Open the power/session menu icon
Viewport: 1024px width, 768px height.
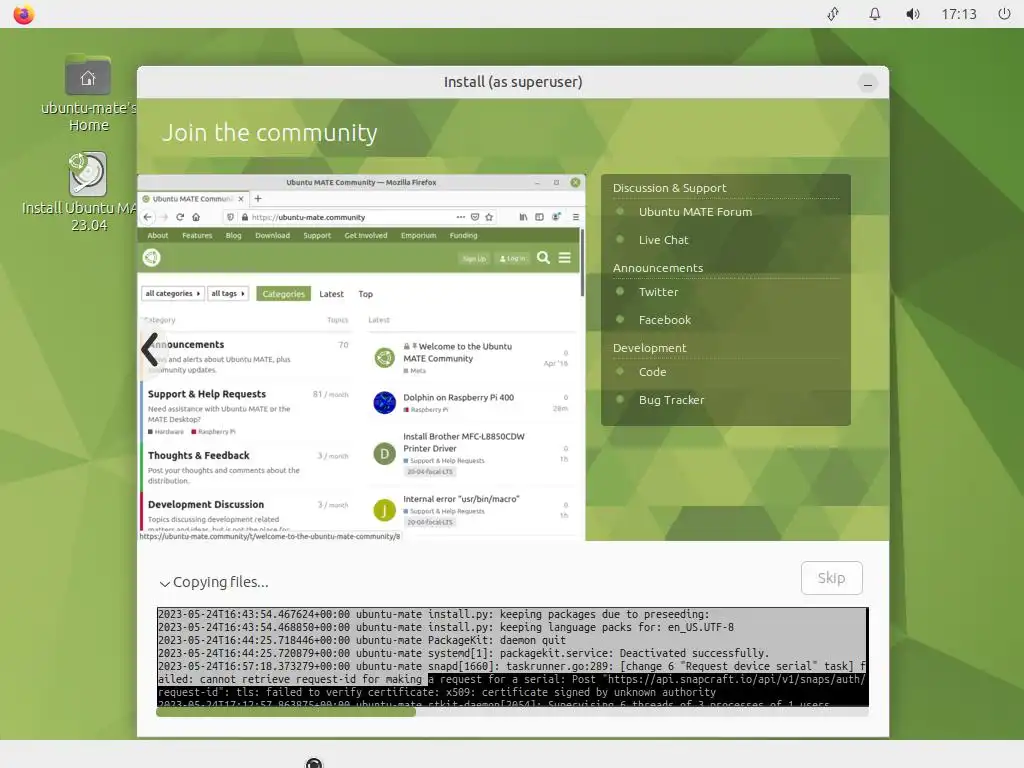click(1004, 14)
